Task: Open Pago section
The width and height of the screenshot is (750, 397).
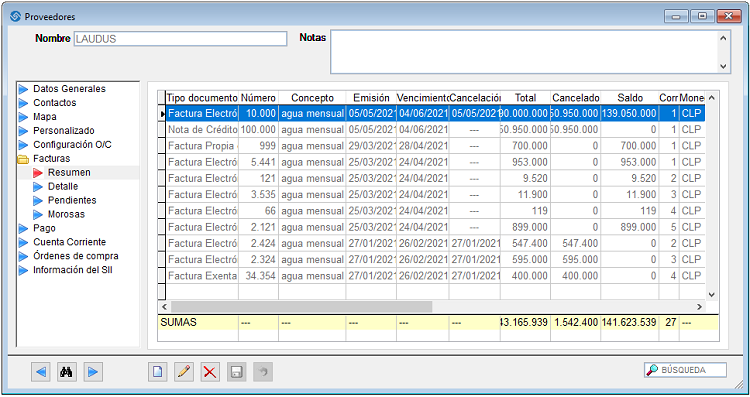Action: pyautogui.click(x=44, y=228)
